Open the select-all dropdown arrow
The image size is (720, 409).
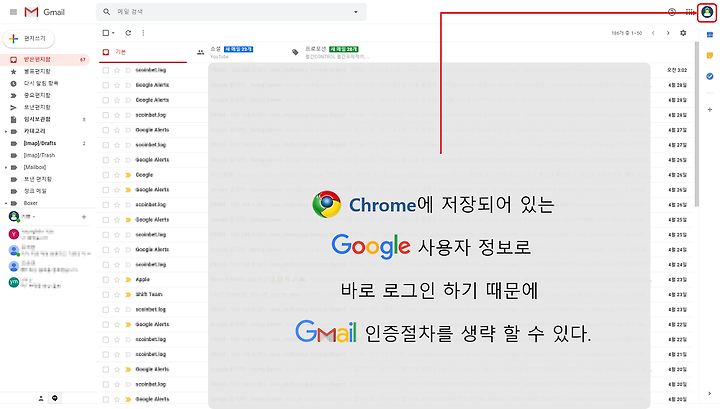pyautogui.click(x=113, y=33)
